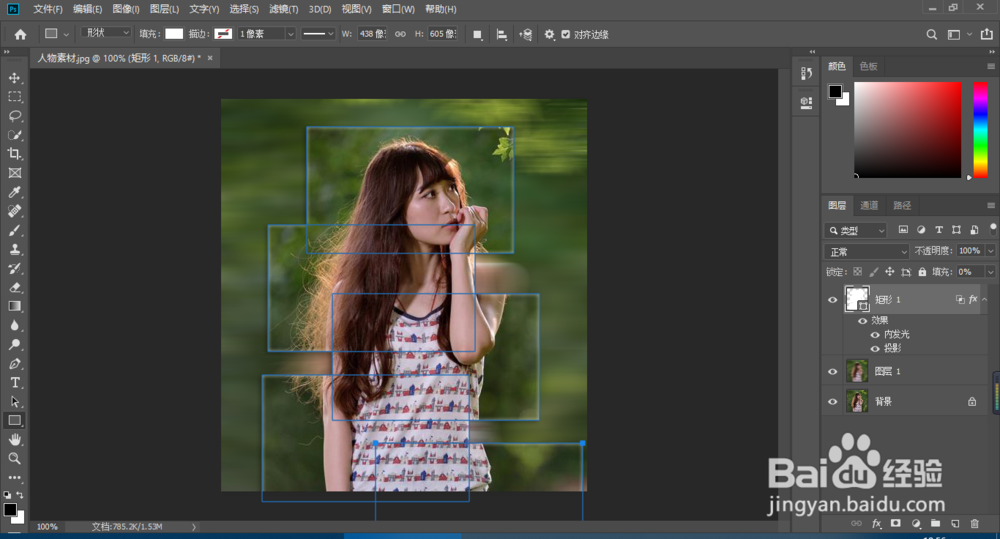Click the Home icon in options bar
Screen dimensions: 1000x539
point(20,34)
